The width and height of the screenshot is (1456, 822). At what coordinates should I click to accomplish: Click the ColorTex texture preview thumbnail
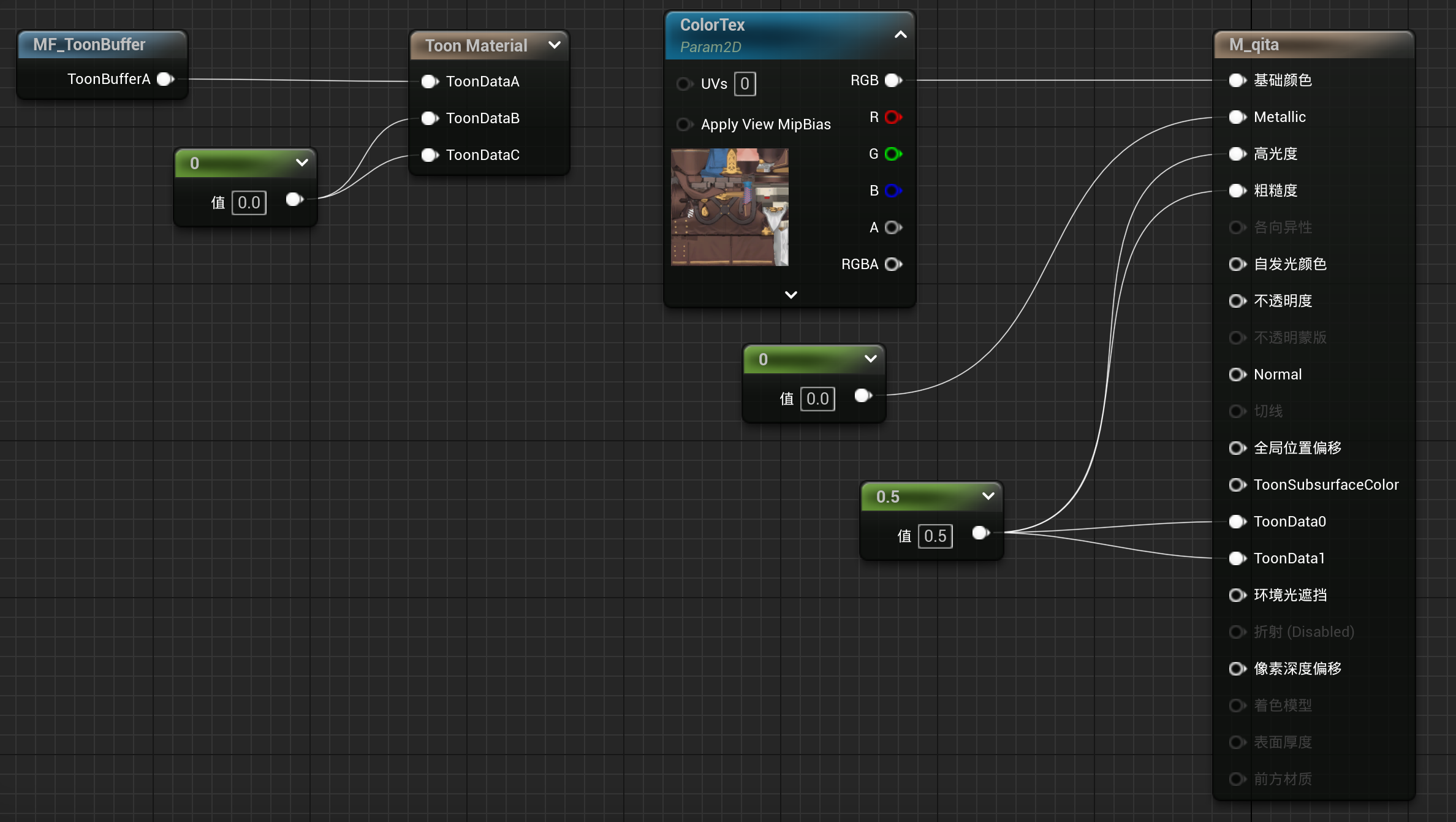point(729,207)
